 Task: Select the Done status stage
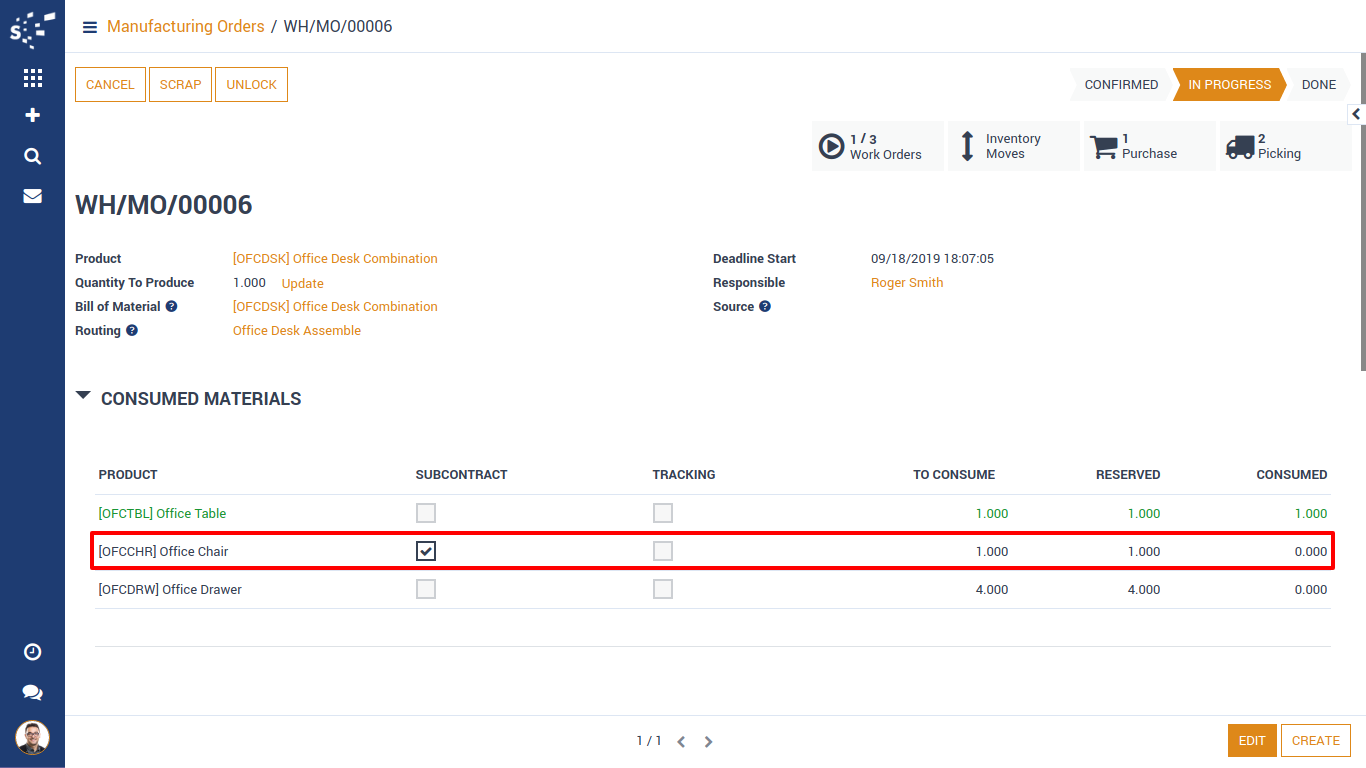point(1318,85)
